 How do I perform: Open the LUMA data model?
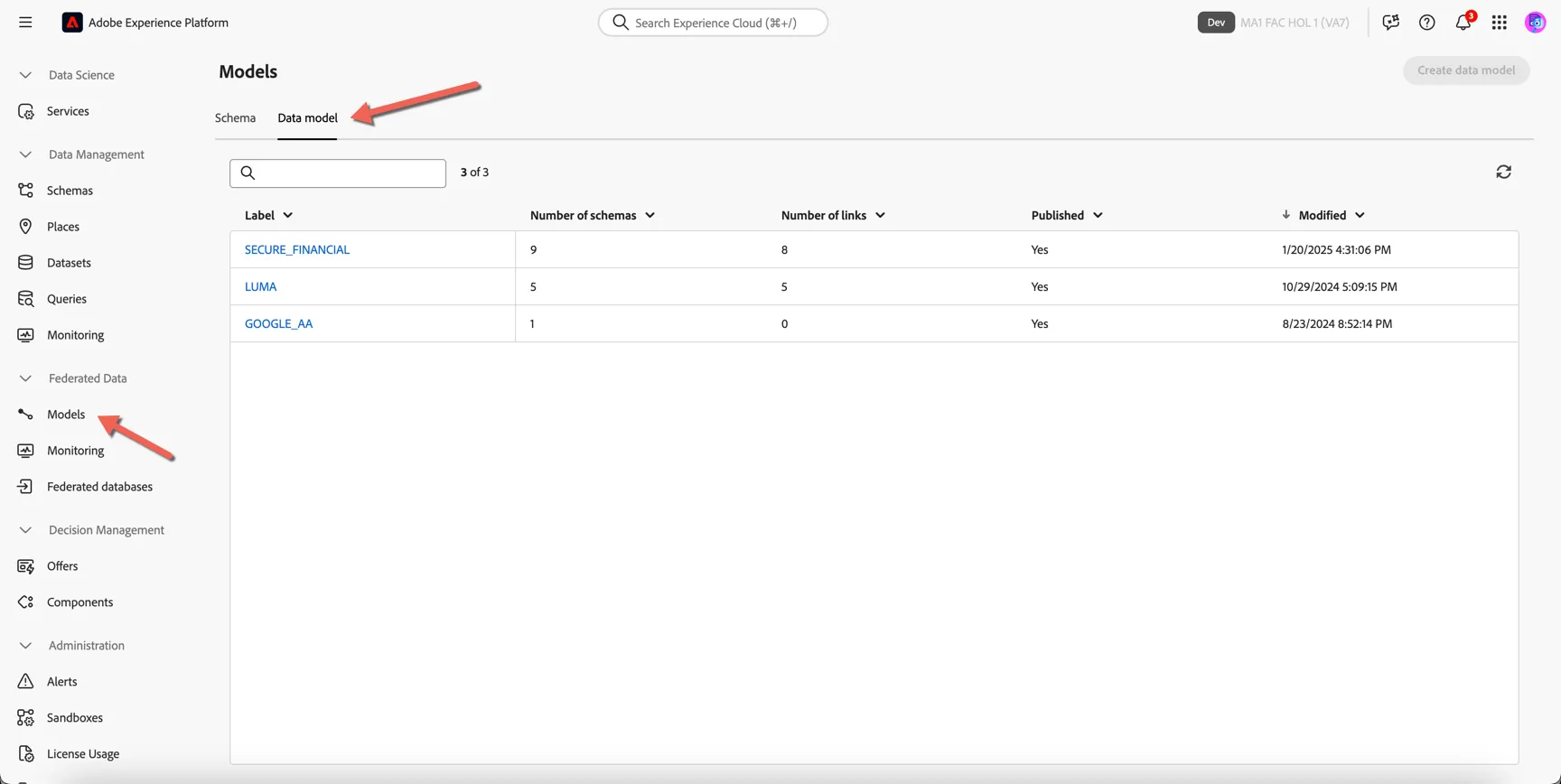pos(260,286)
